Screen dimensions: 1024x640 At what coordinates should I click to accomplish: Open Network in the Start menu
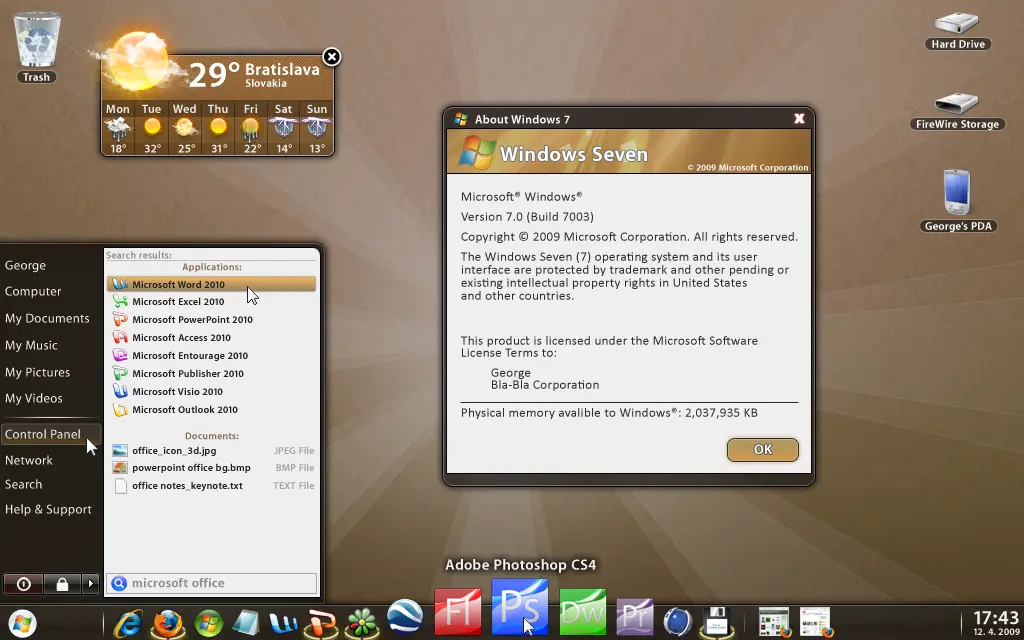click(29, 460)
